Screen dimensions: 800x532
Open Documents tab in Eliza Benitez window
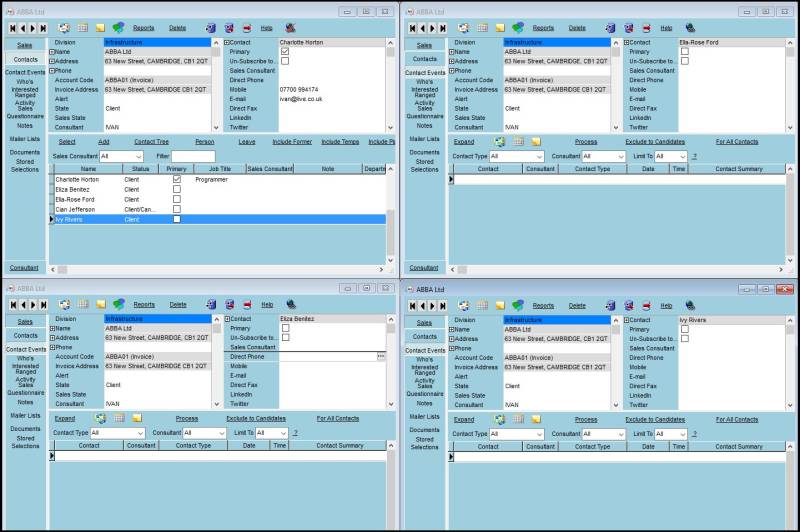tap(25, 428)
